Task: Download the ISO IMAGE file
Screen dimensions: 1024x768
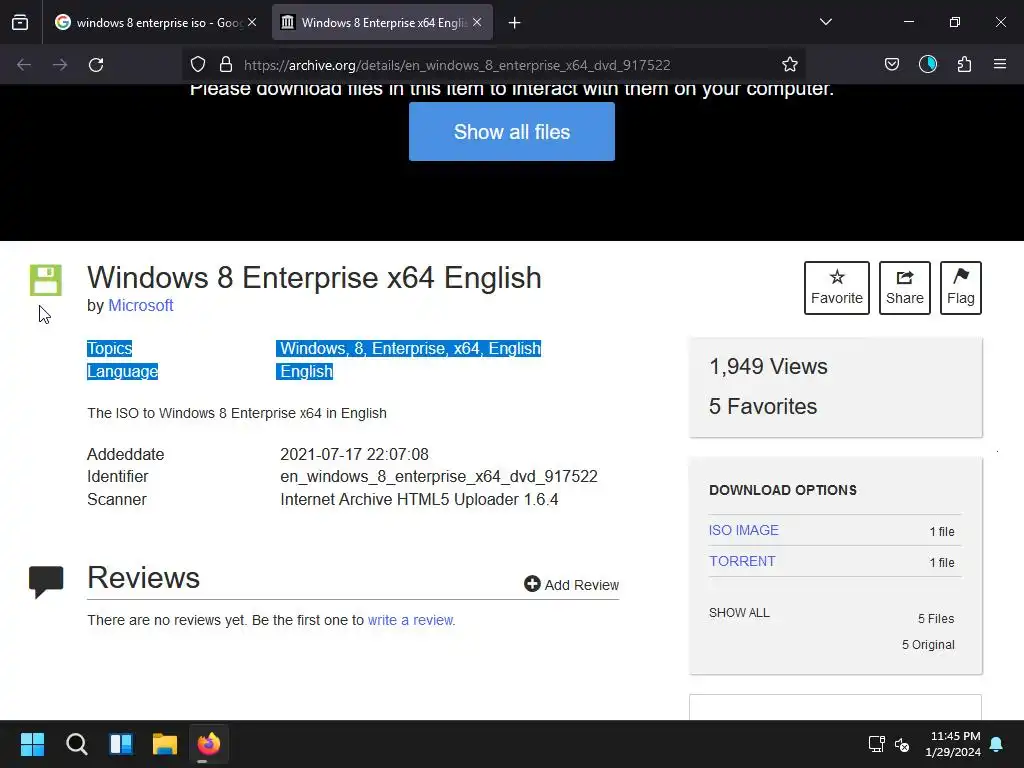Action: click(744, 530)
